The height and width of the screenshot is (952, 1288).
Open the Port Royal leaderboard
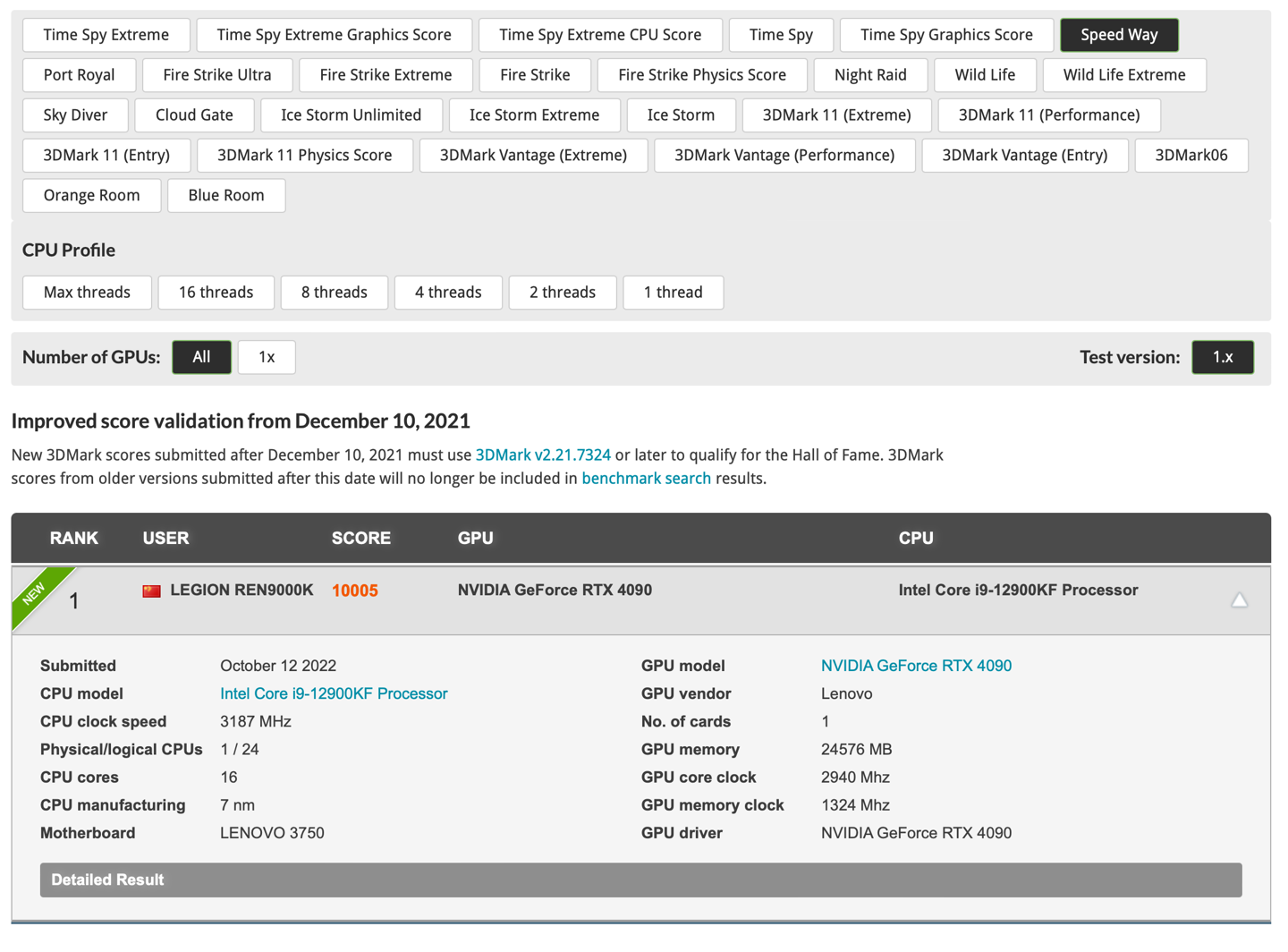coord(79,75)
